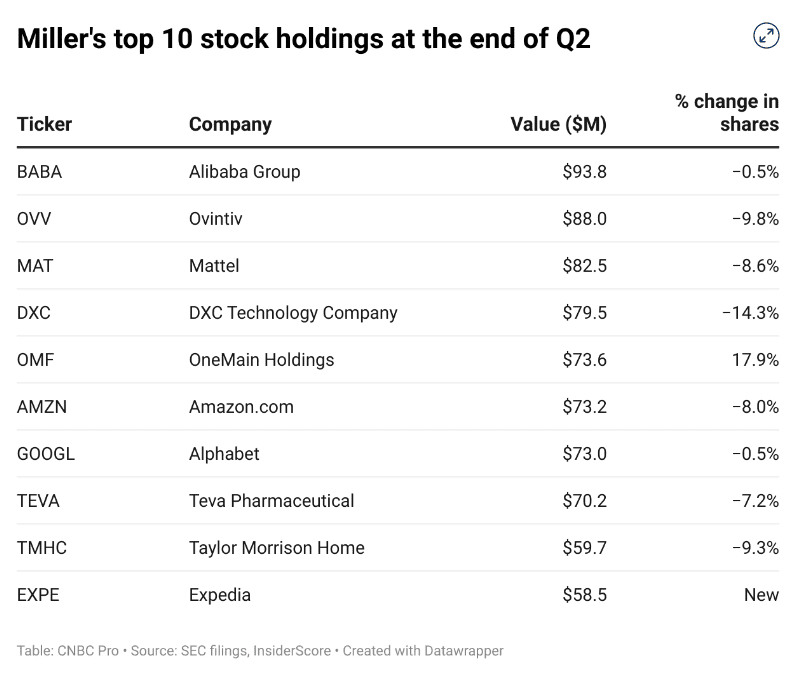Select the BABA ticker cell

click(40, 172)
